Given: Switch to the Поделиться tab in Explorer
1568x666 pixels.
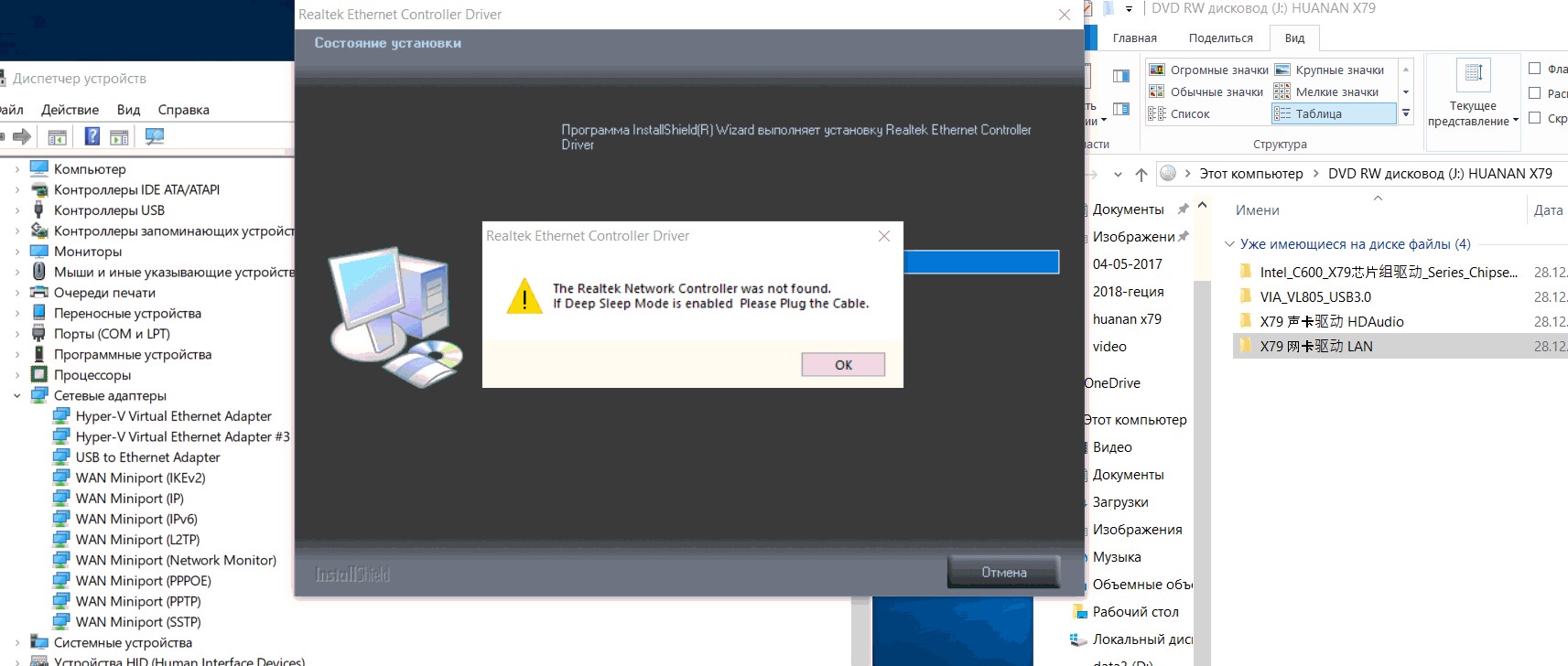Looking at the screenshot, I should tap(1220, 38).
